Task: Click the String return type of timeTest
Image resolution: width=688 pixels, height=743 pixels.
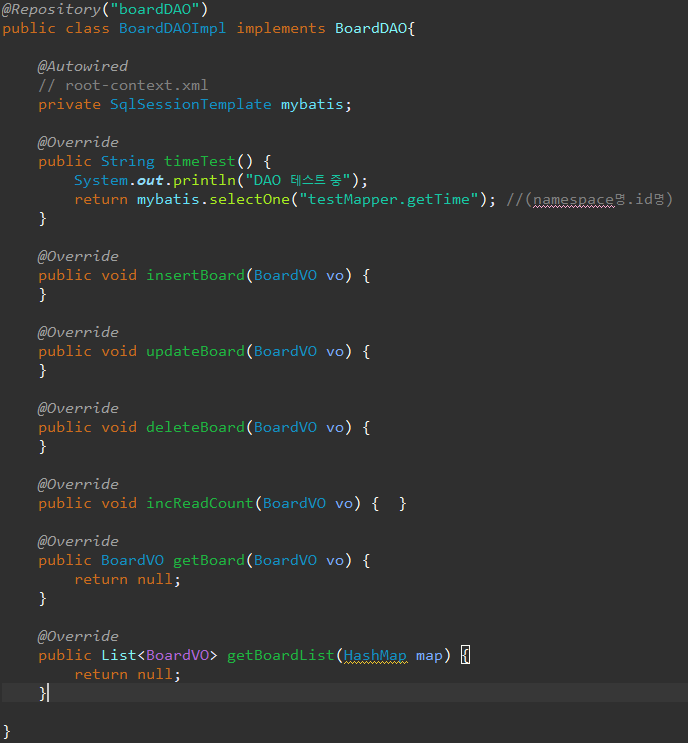Action: pos(127,162)
